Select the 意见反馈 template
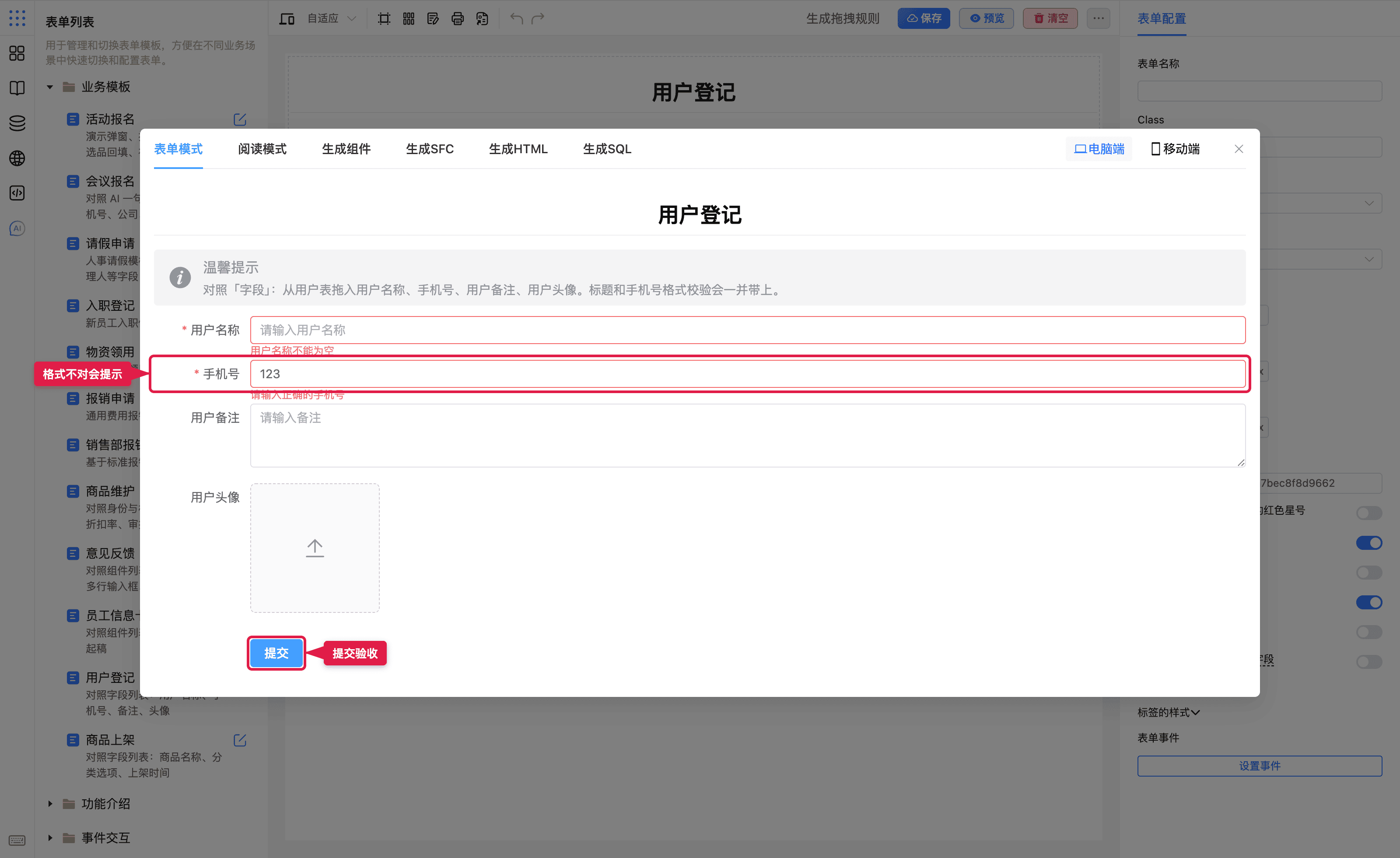 coord(110,553)
